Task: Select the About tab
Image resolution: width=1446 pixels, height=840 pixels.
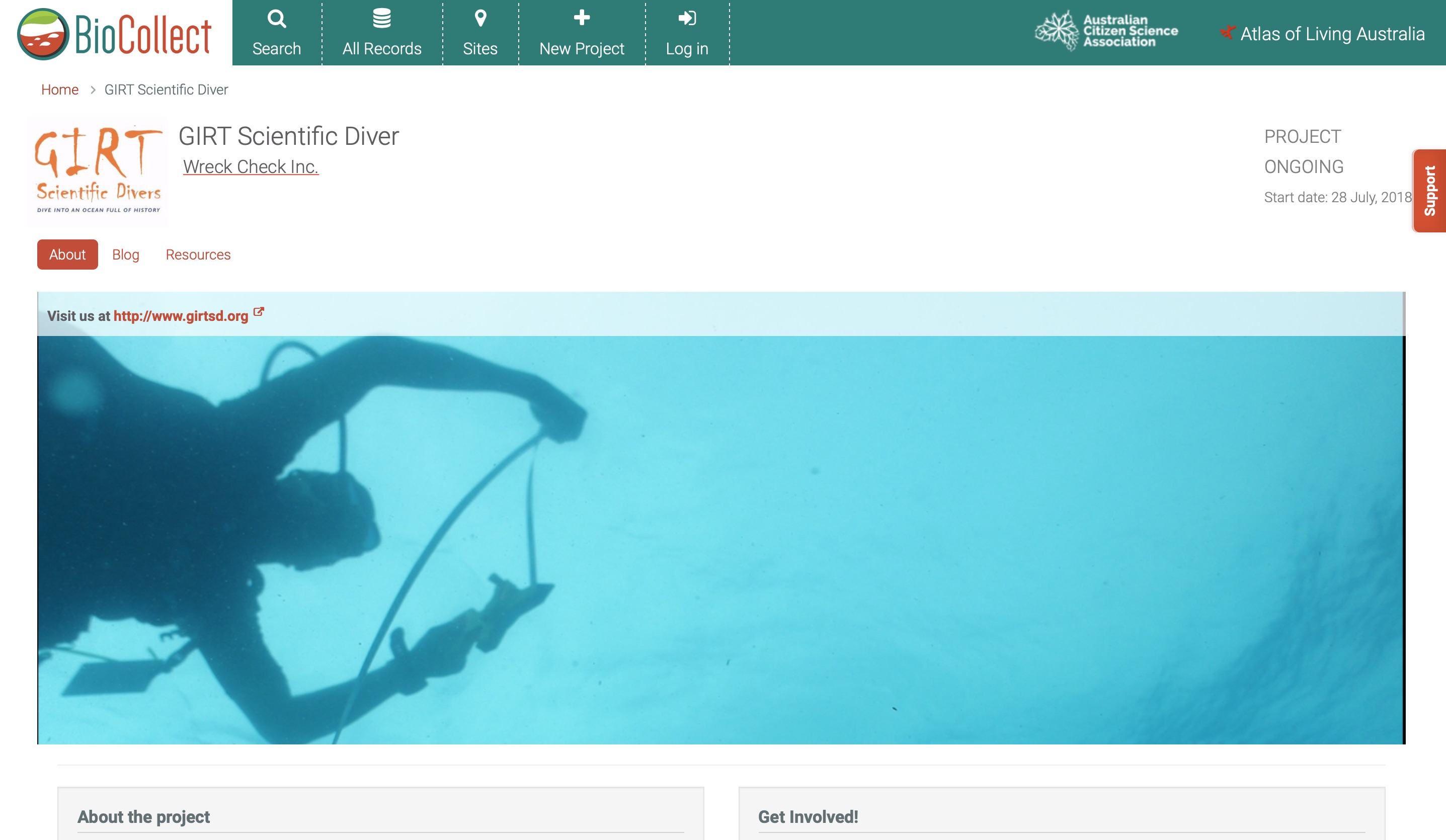Action: pos(67,254)
